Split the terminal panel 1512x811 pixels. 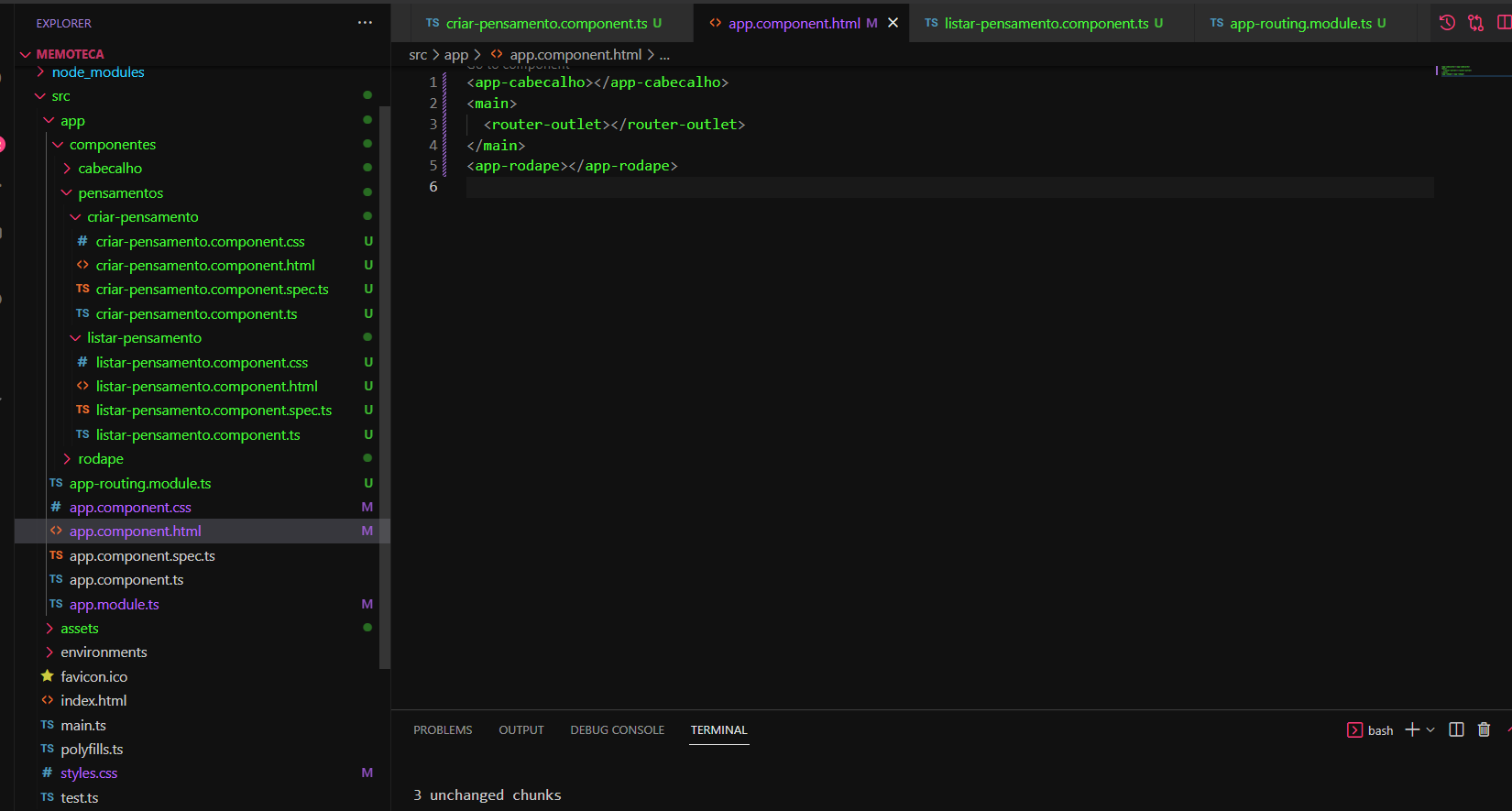coord(1456,729)
